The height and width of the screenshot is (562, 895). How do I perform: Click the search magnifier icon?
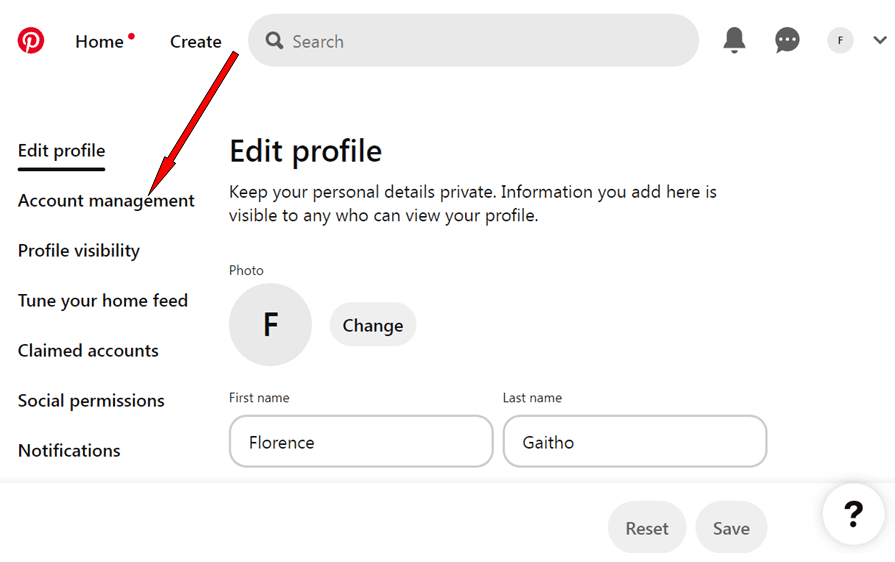click(x=275, y=41)
